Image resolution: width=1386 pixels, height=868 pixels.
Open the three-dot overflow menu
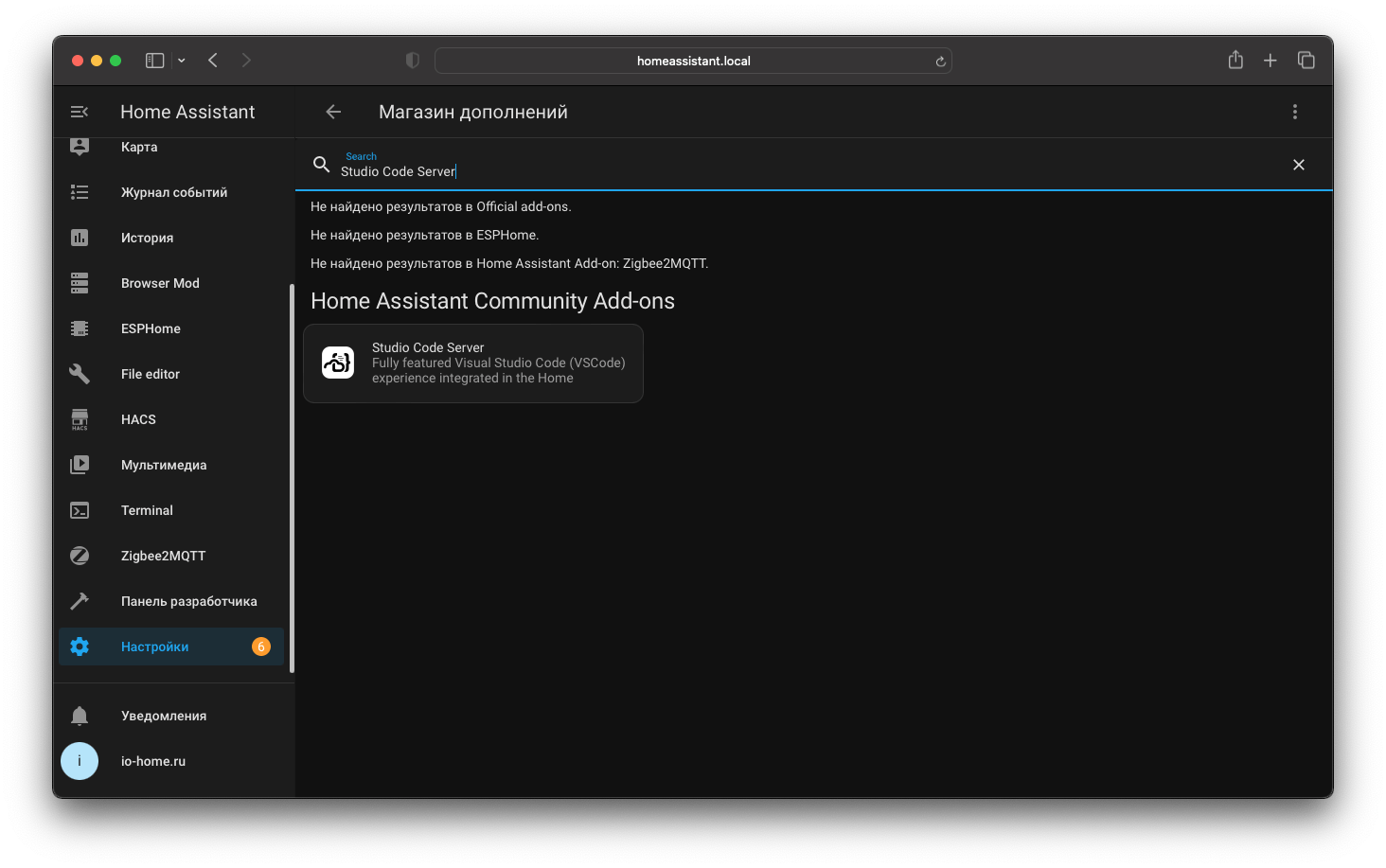pyautogui.click(x=1294, y=112)
